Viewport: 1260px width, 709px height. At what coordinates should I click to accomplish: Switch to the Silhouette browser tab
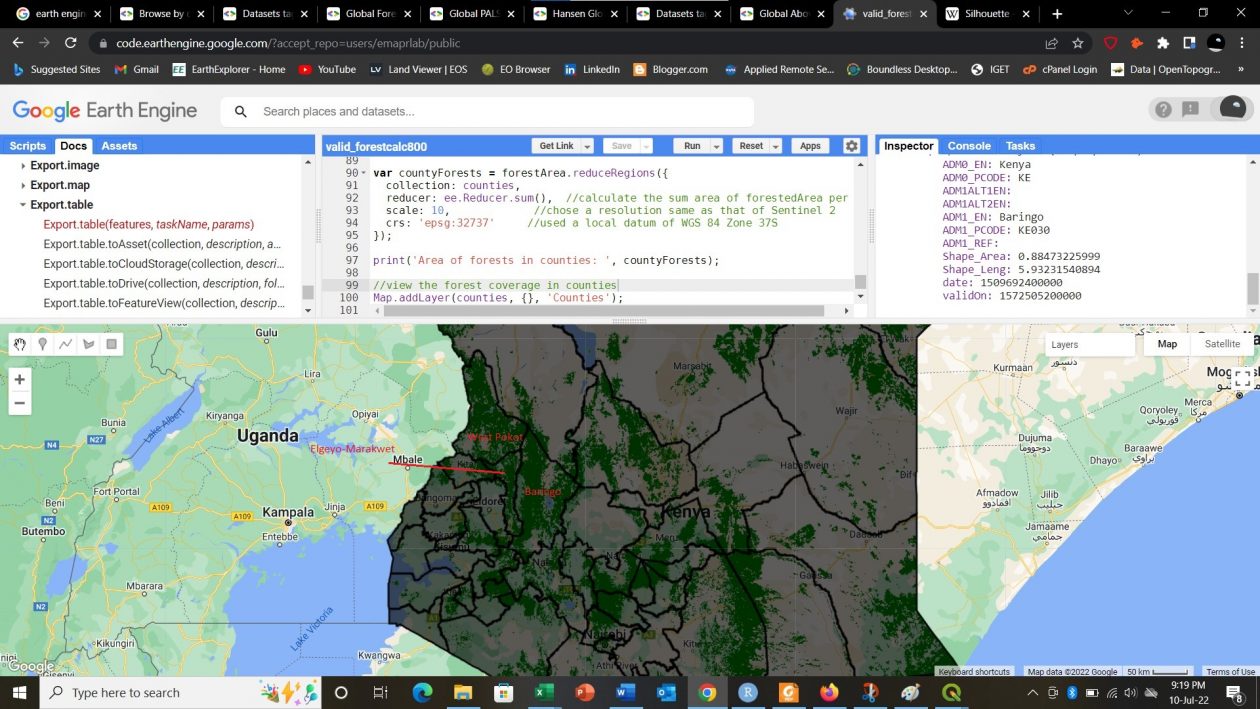tap(988, 13)
